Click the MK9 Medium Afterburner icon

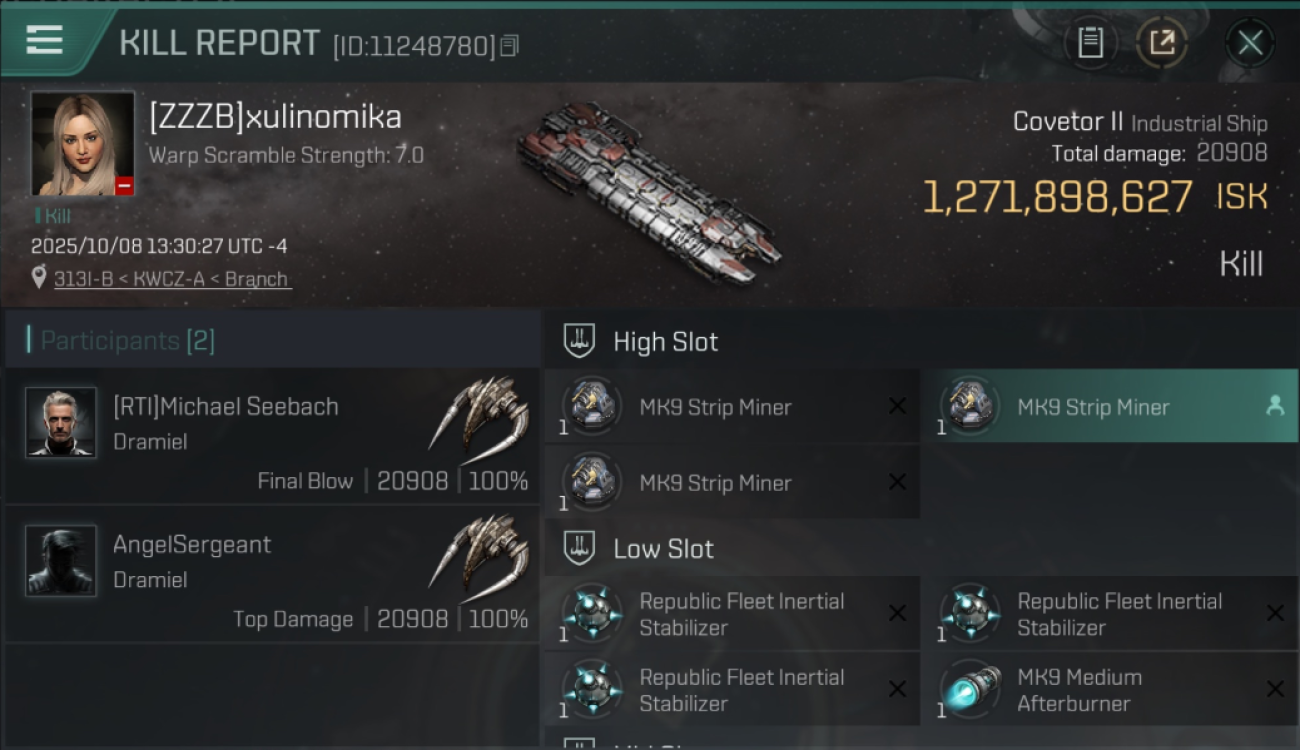(970, 690)
